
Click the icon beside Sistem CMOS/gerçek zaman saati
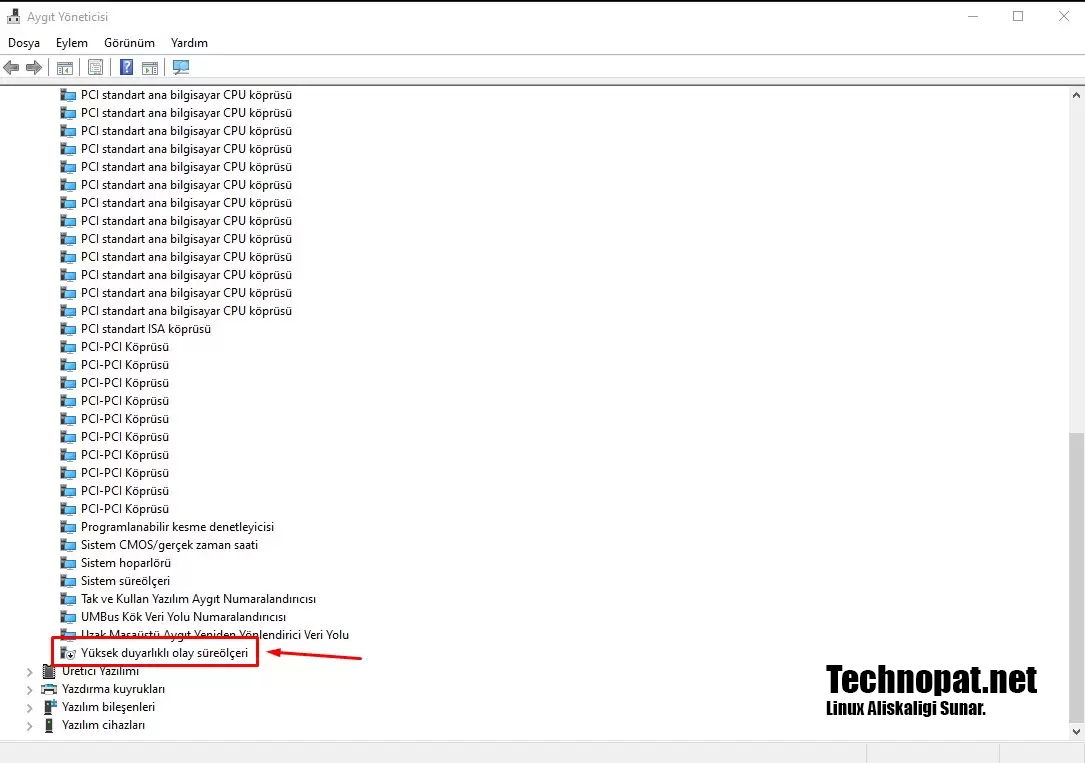point(68,545)
